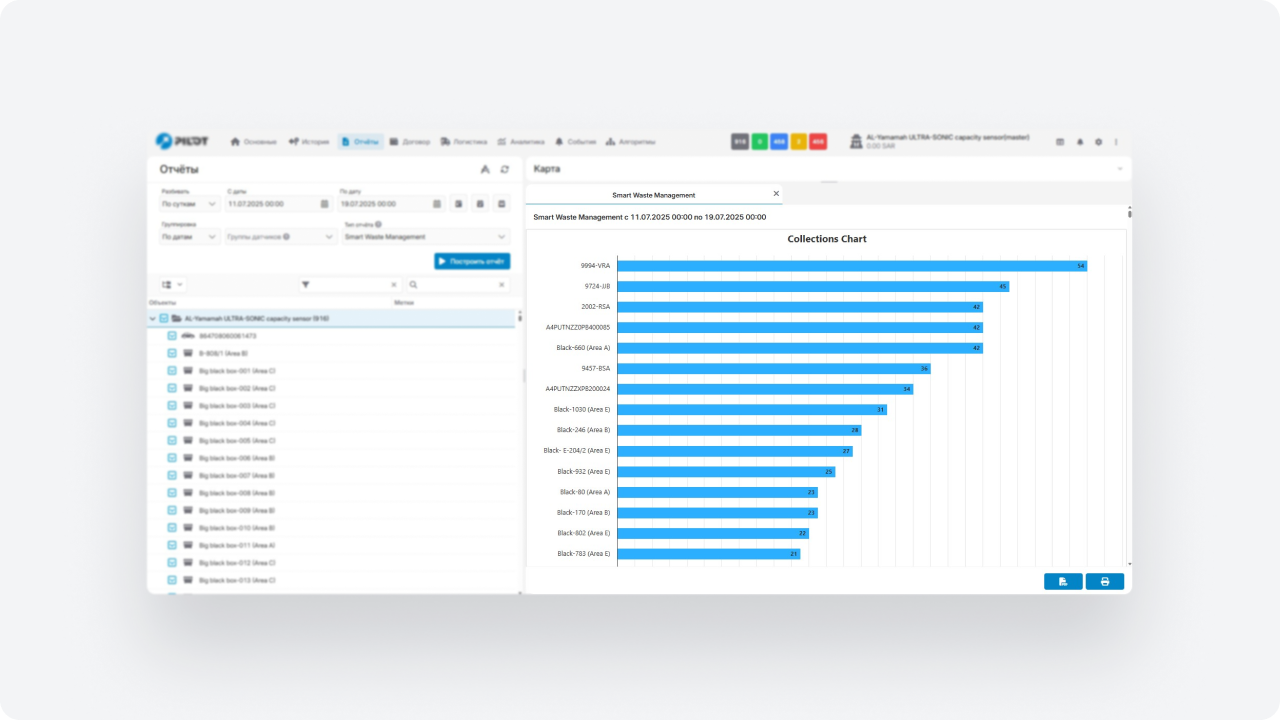Open calendar picker for the start date
The height and width of the screenshot is (720, 1280).
324,204
